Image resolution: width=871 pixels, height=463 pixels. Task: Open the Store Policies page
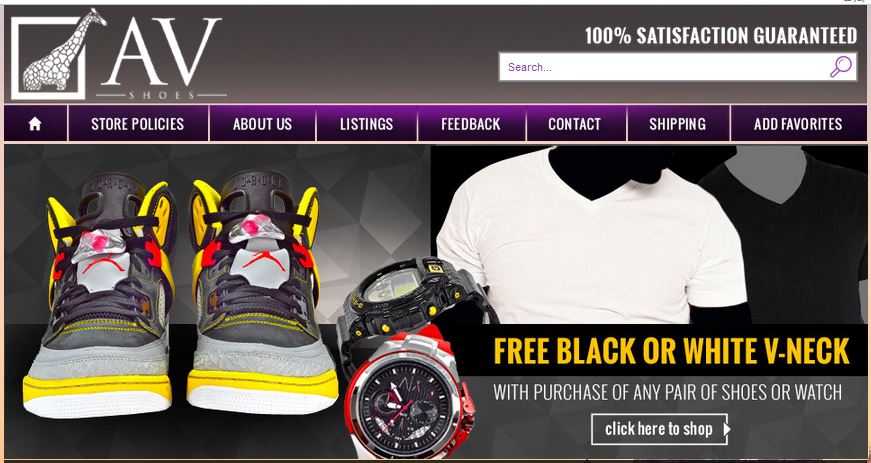pyautogui.click(x=138, y=123)
